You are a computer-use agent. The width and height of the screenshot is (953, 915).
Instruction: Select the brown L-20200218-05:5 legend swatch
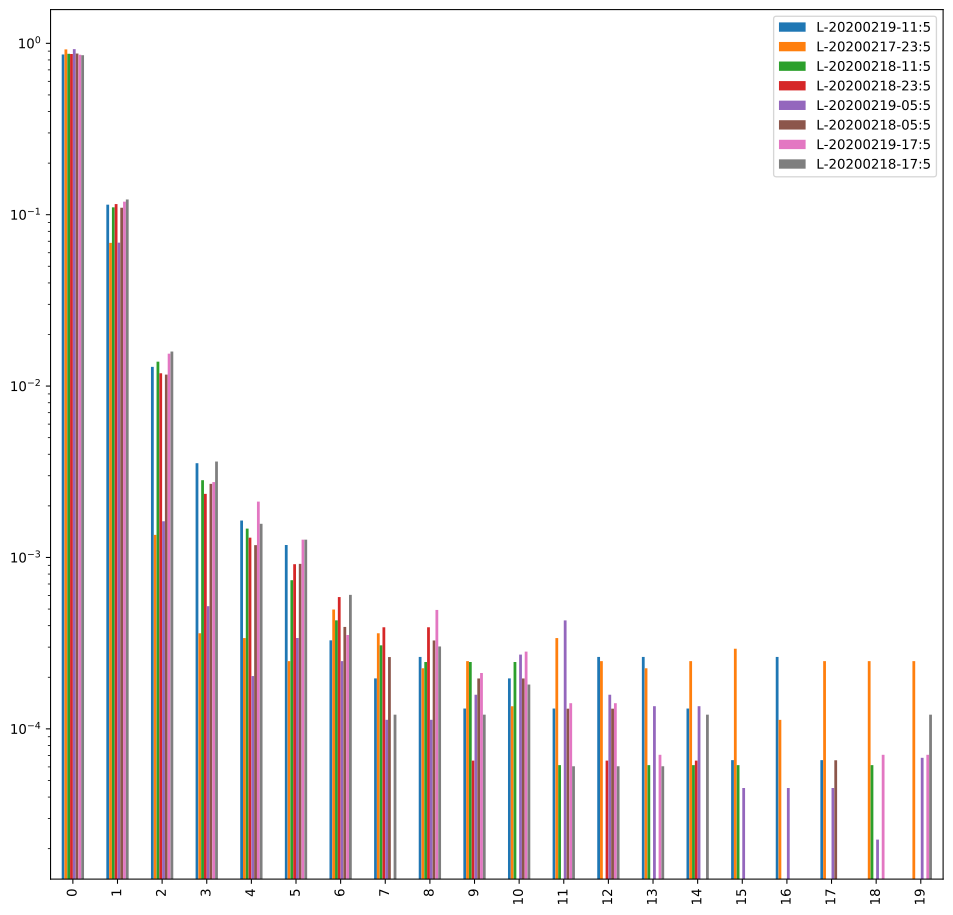[x=793, y=125]
